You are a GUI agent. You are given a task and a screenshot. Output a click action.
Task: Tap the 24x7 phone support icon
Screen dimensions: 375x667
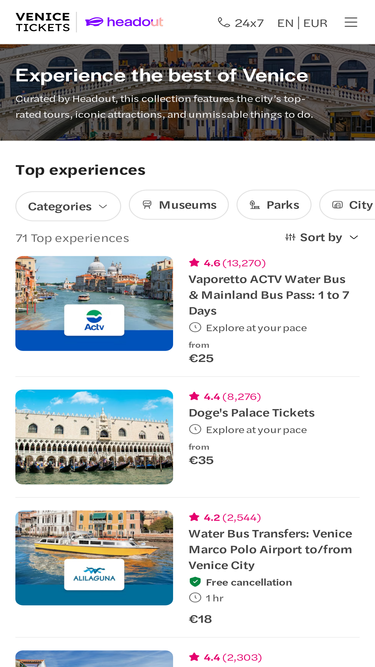(224, 22)
